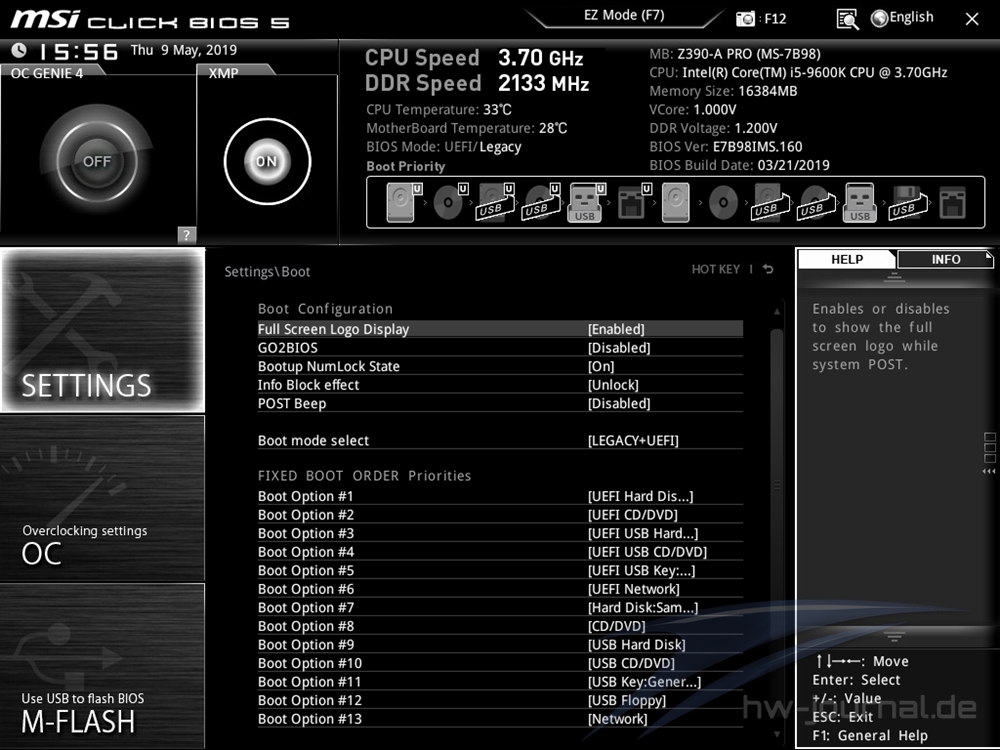Open Boot Option #3 UEFI USB Hard value
The width and height of the screenshot is (1000, 750).
point(643,533)
